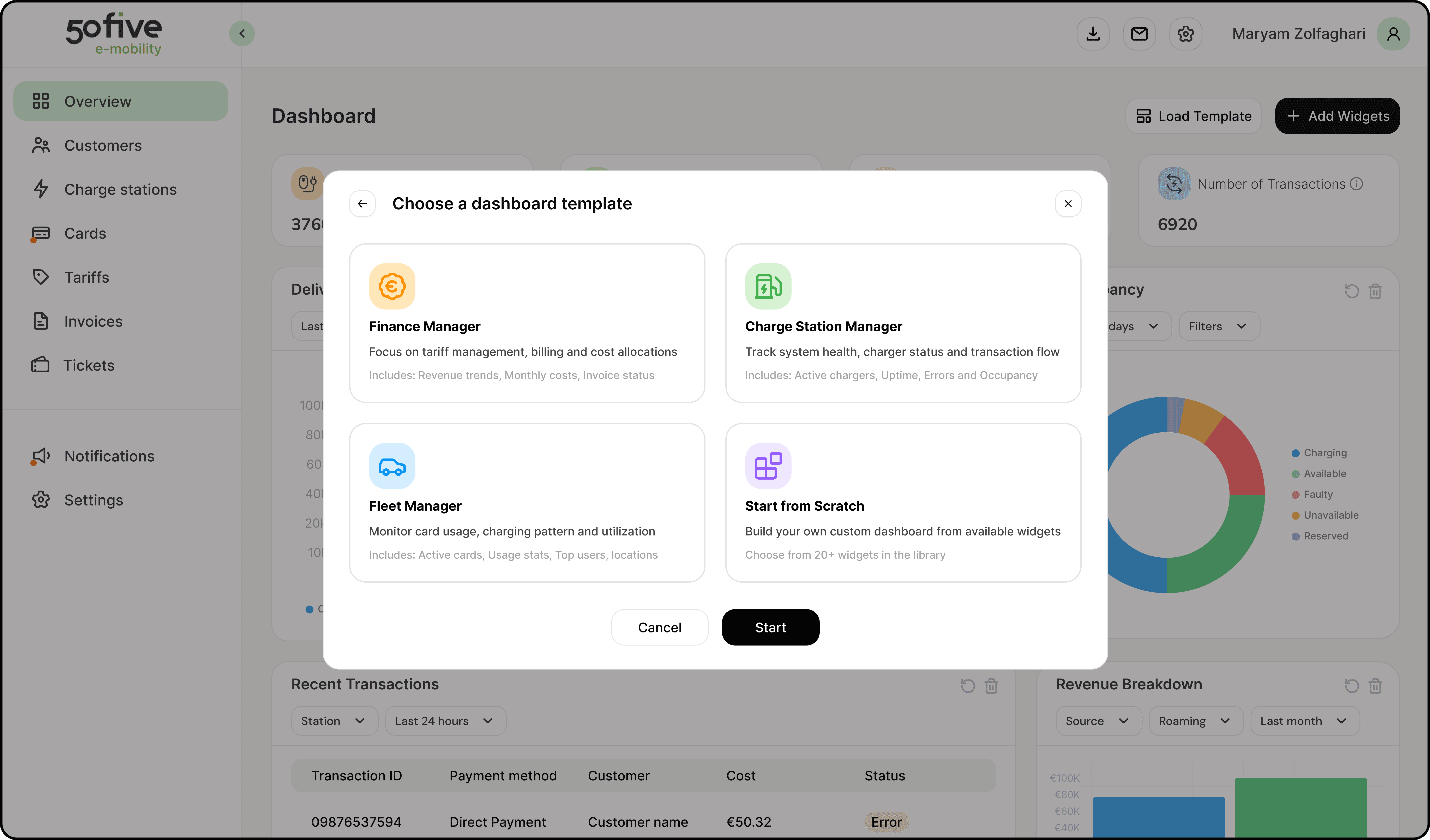This screenshot has height=840, width=1430.
Task: Open the mail envelope icon
Action: 1139,34
